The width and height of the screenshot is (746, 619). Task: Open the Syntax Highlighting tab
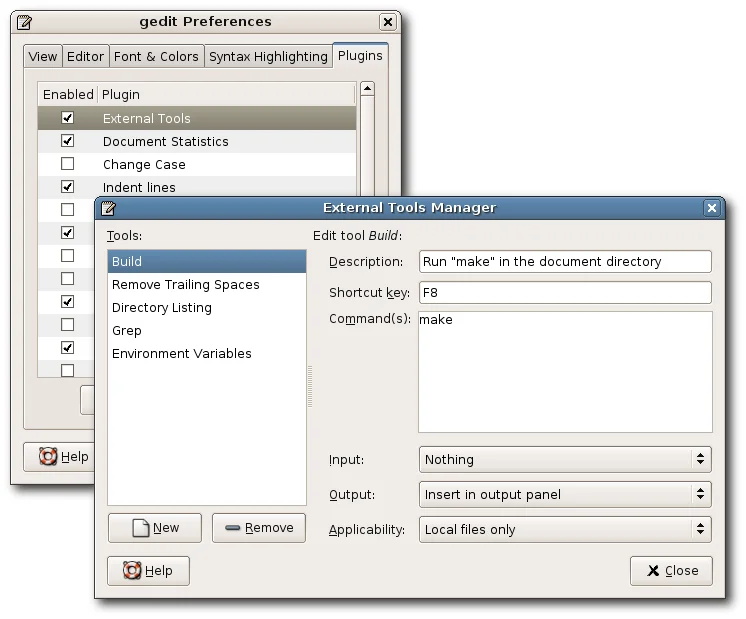click(x=268, y=57)
